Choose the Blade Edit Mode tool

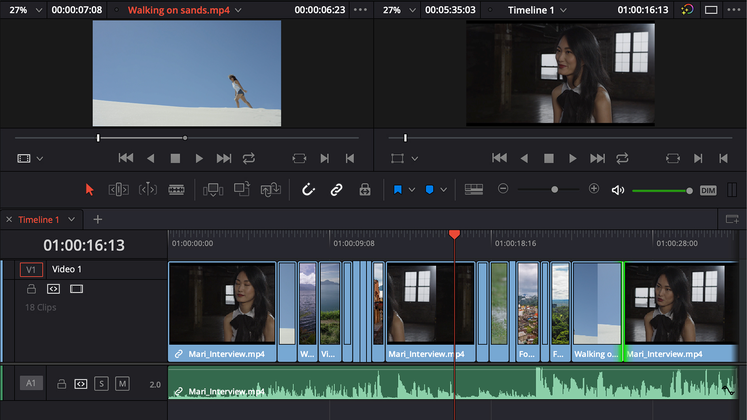click(176, 189)
